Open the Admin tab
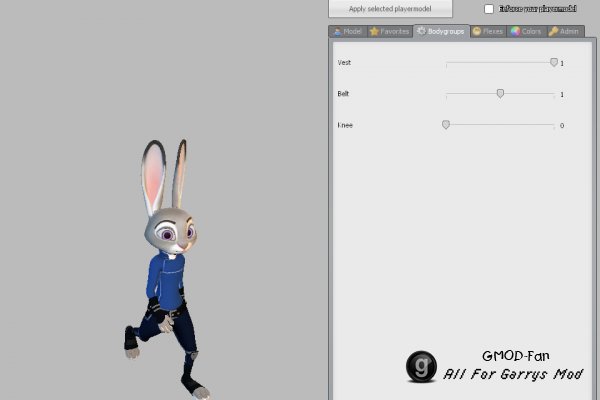The width and height of the screenshot is (600, 400). pos(564,31)
